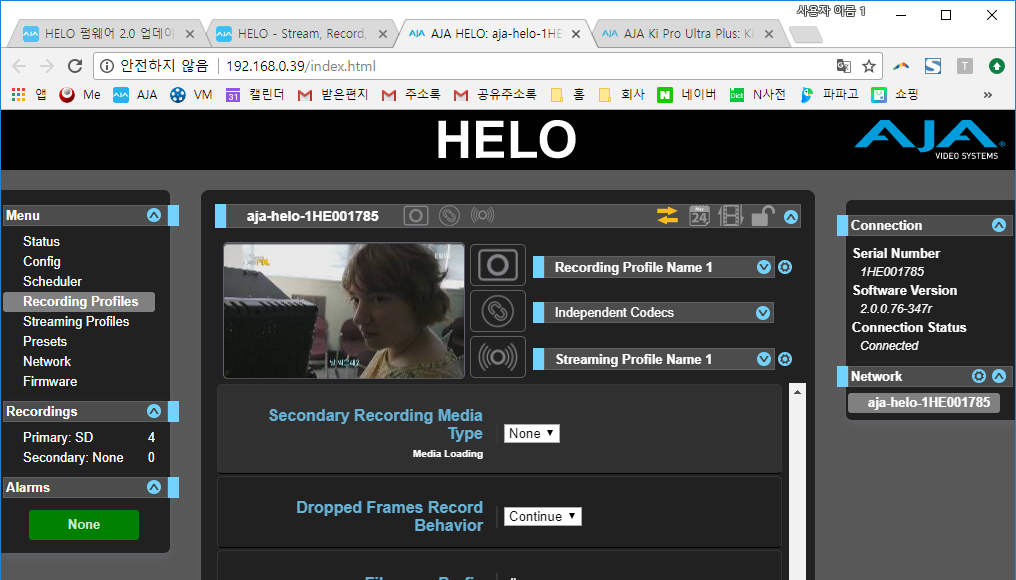Collapse the Alarms panel
Viewport: 1016px width, 580px height.
153,487
